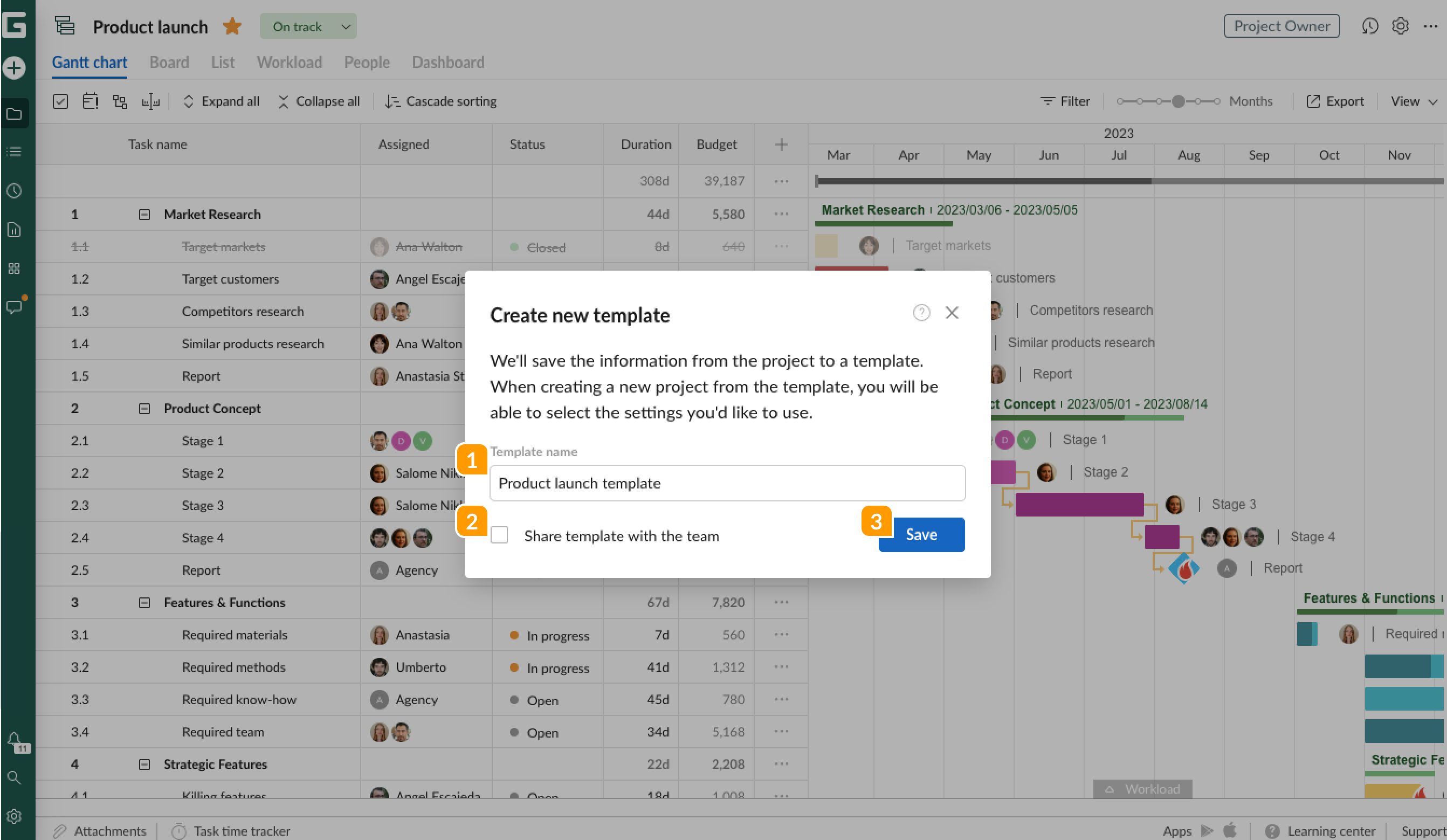Switch to the Board tab

(169, 62)
